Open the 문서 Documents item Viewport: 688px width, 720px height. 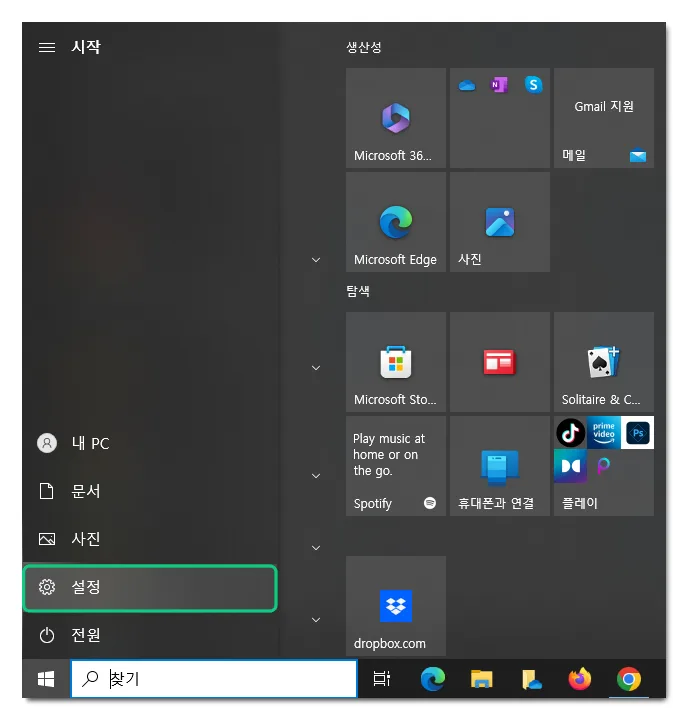149,491
